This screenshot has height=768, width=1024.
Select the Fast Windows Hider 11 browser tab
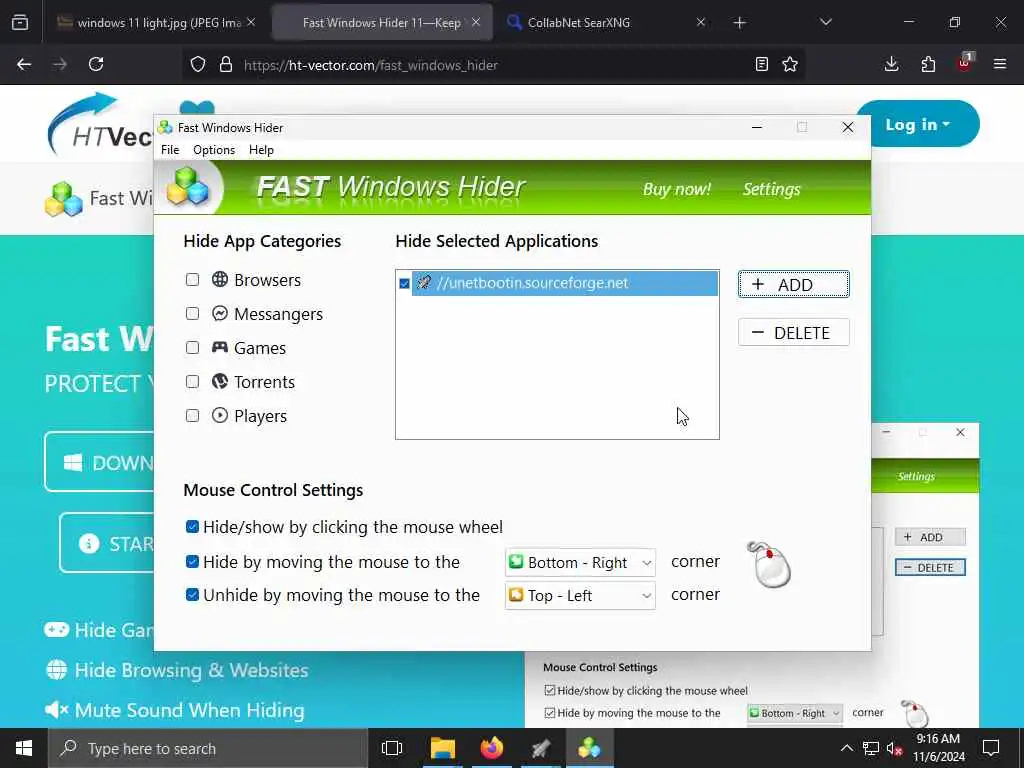coord(382,22)
